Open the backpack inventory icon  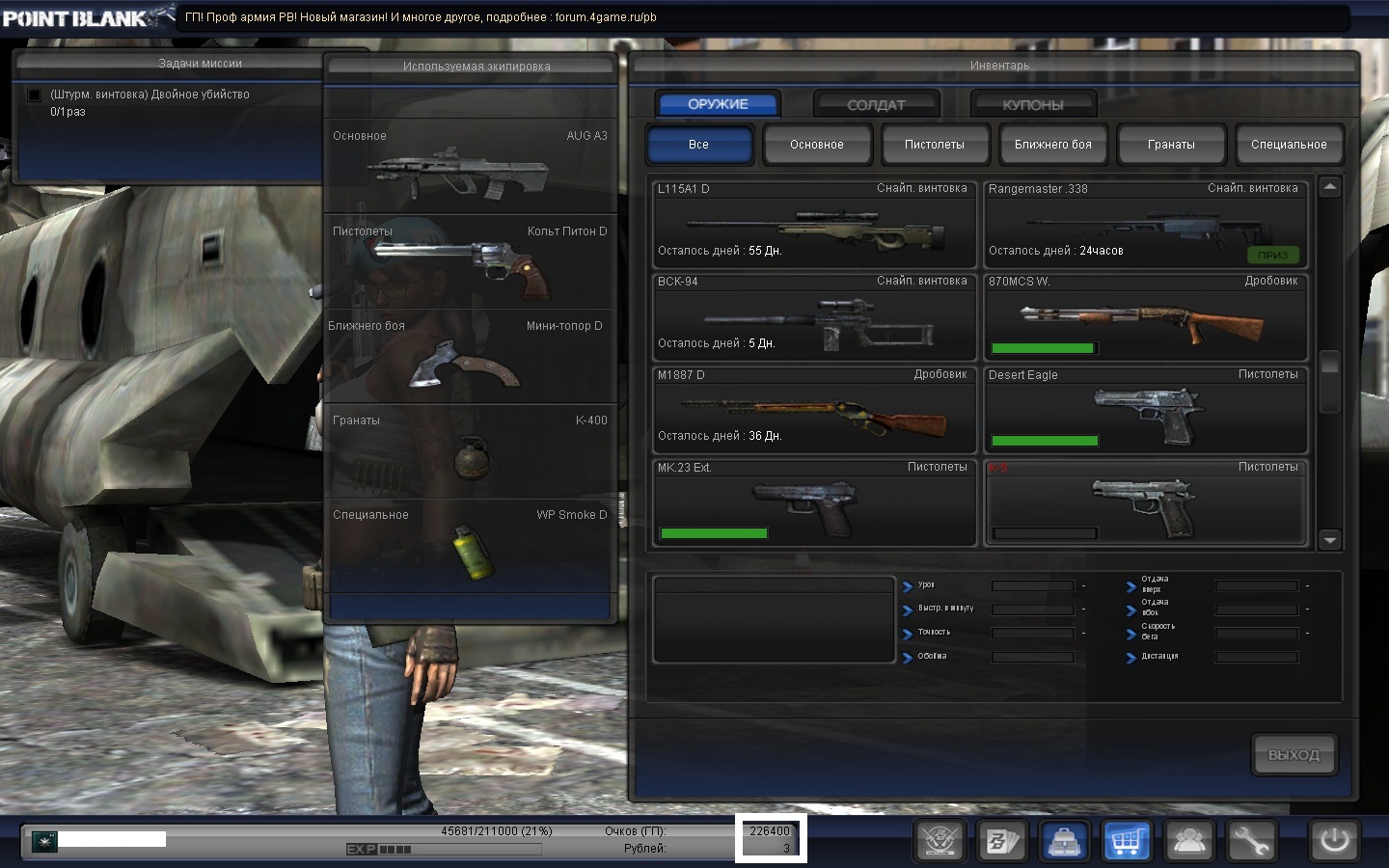pyautogui.click(x=1064, y=841)
